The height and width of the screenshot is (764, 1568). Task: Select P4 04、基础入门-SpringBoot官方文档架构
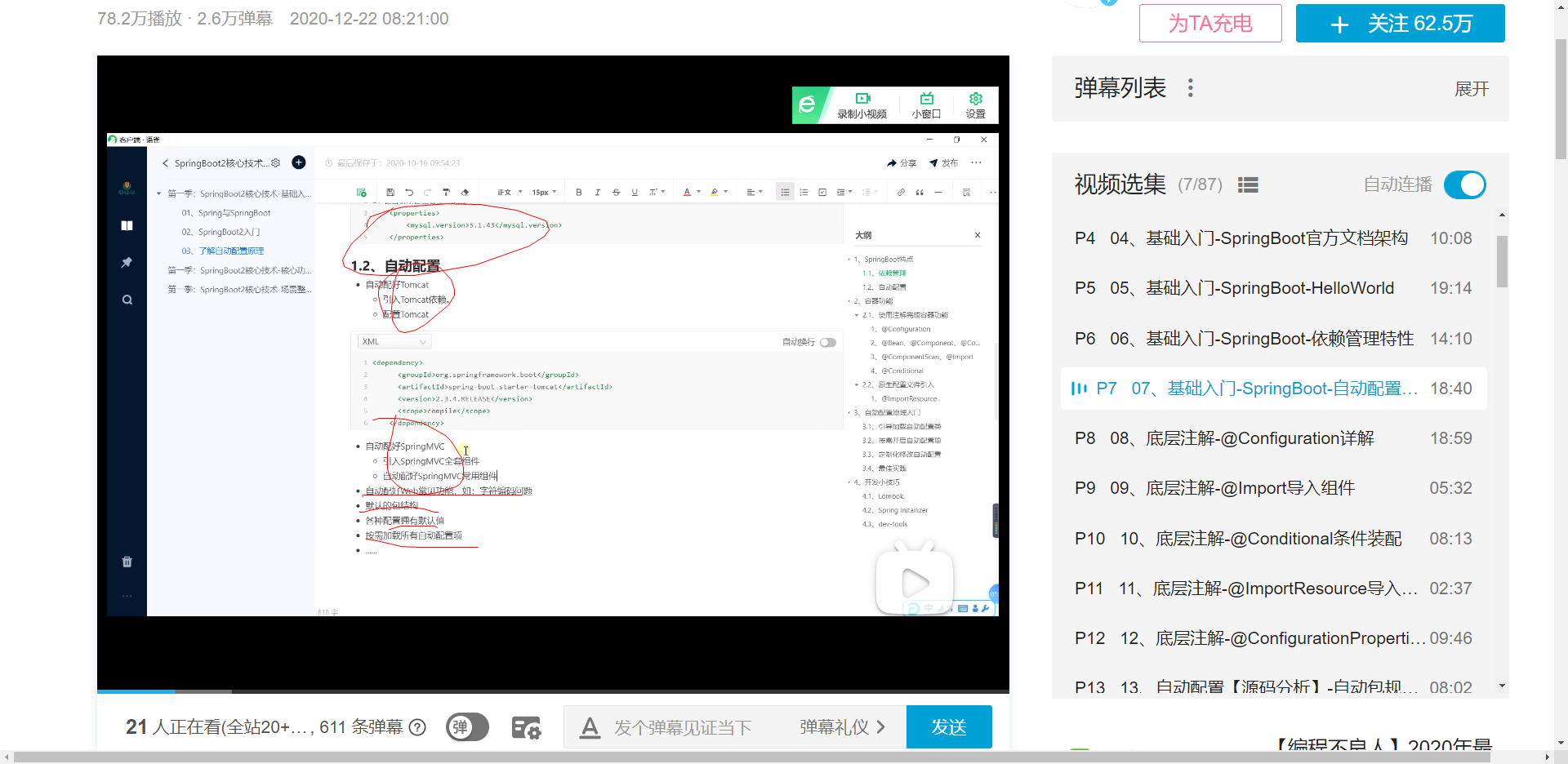click(1273, 238)
